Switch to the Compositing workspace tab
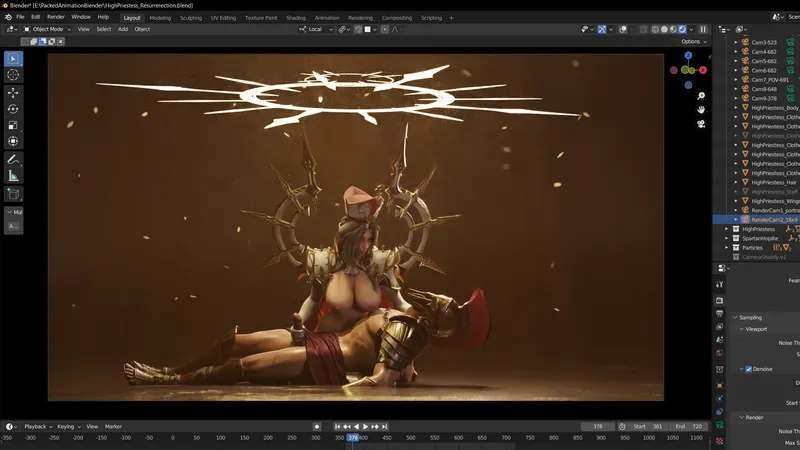 (397, 18)
